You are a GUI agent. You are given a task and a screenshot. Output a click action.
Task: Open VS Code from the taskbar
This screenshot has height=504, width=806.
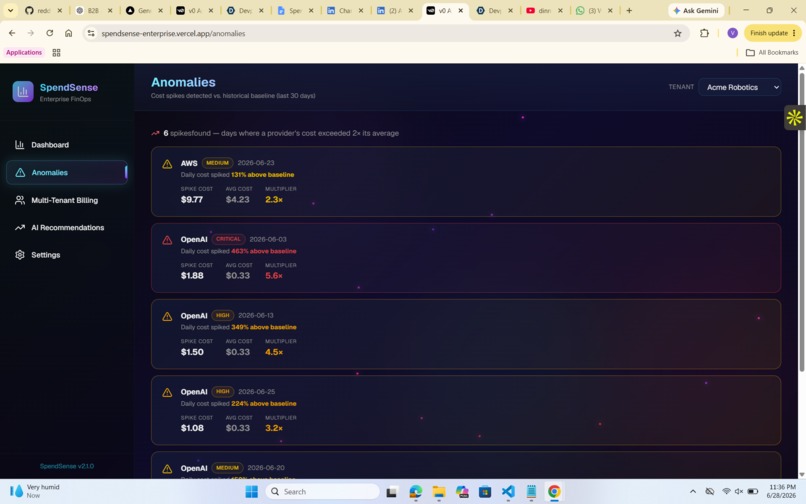click(x=508, y=492)
